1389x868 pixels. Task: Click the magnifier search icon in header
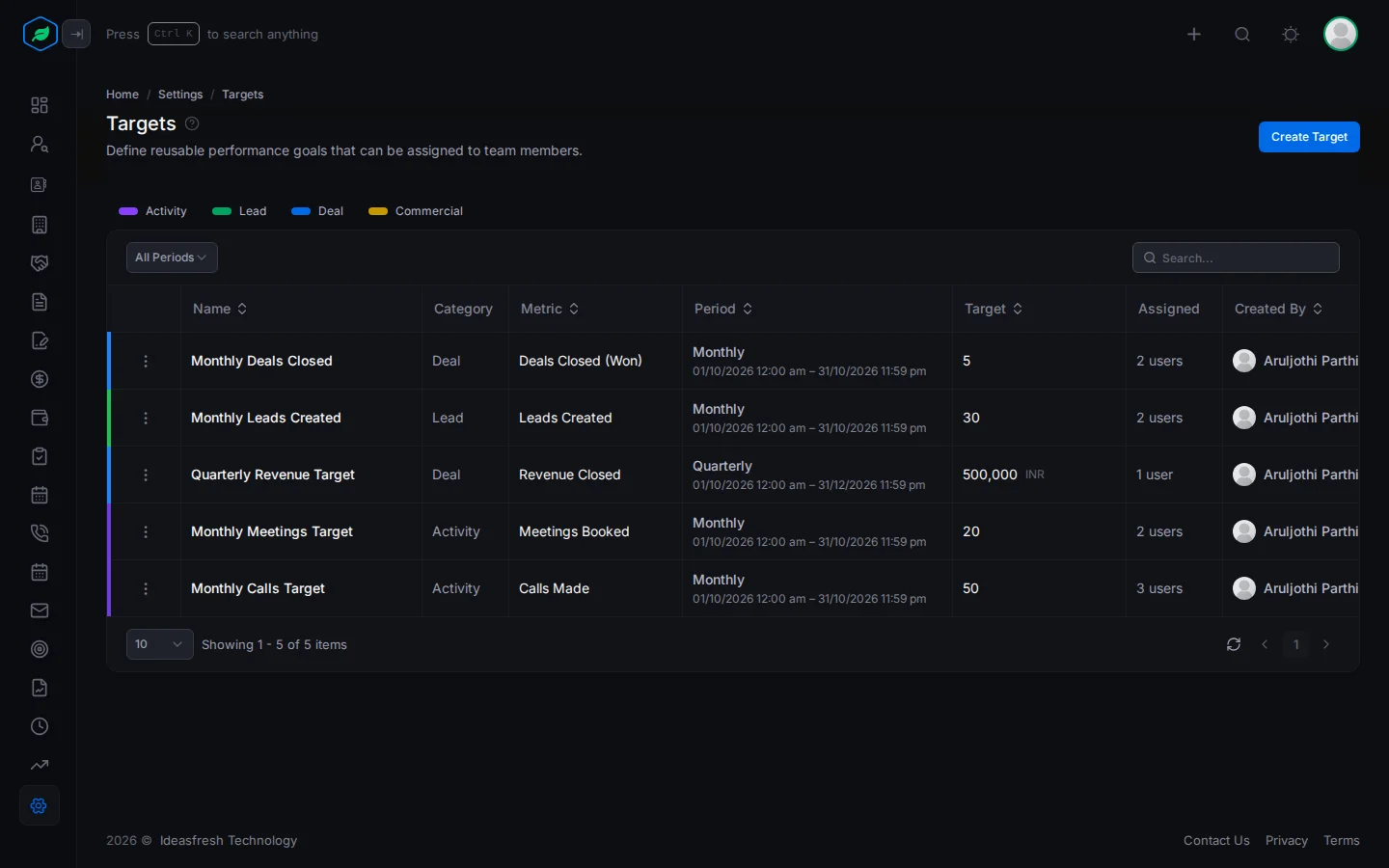pos(1242,34)
